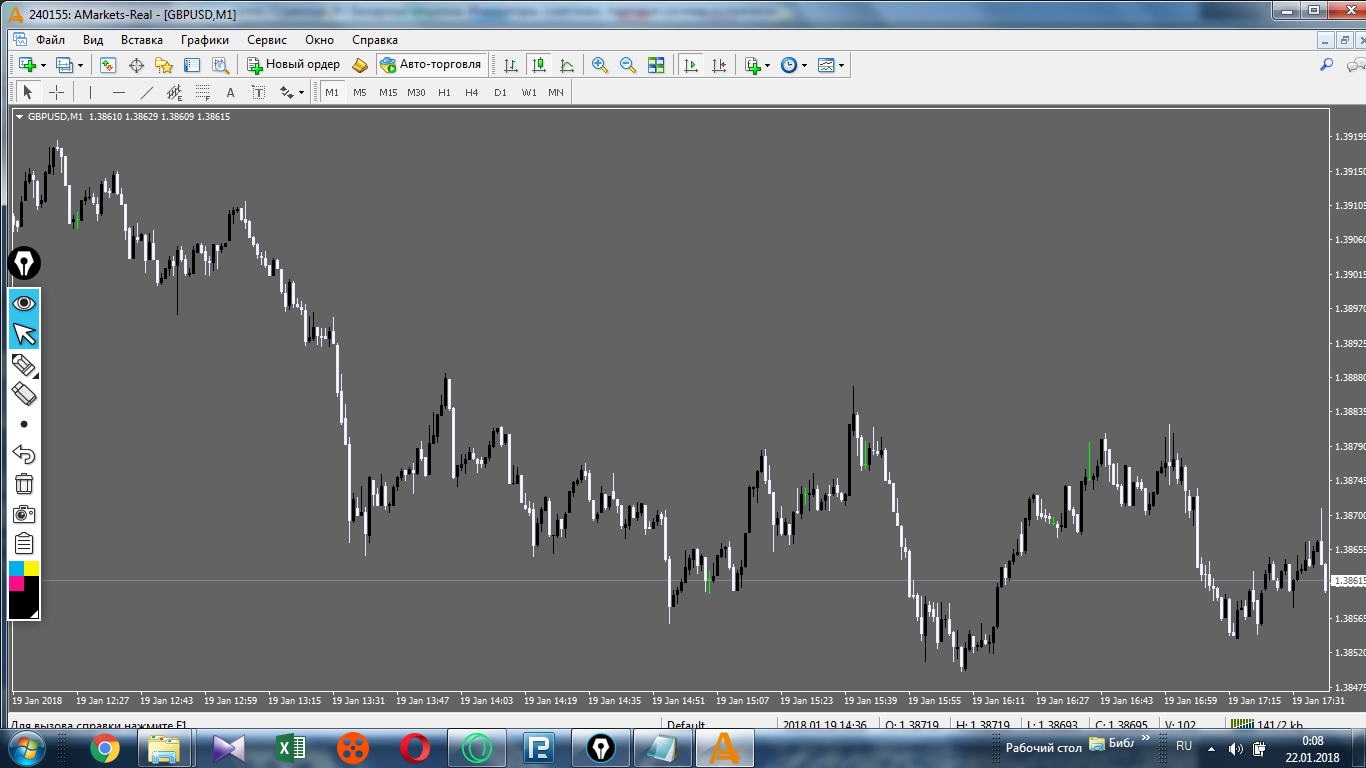Image resolution: width=1366 pixels, height=768 pixels.
Task: Draw a vertical line tool
Action: tap(90, 92)
